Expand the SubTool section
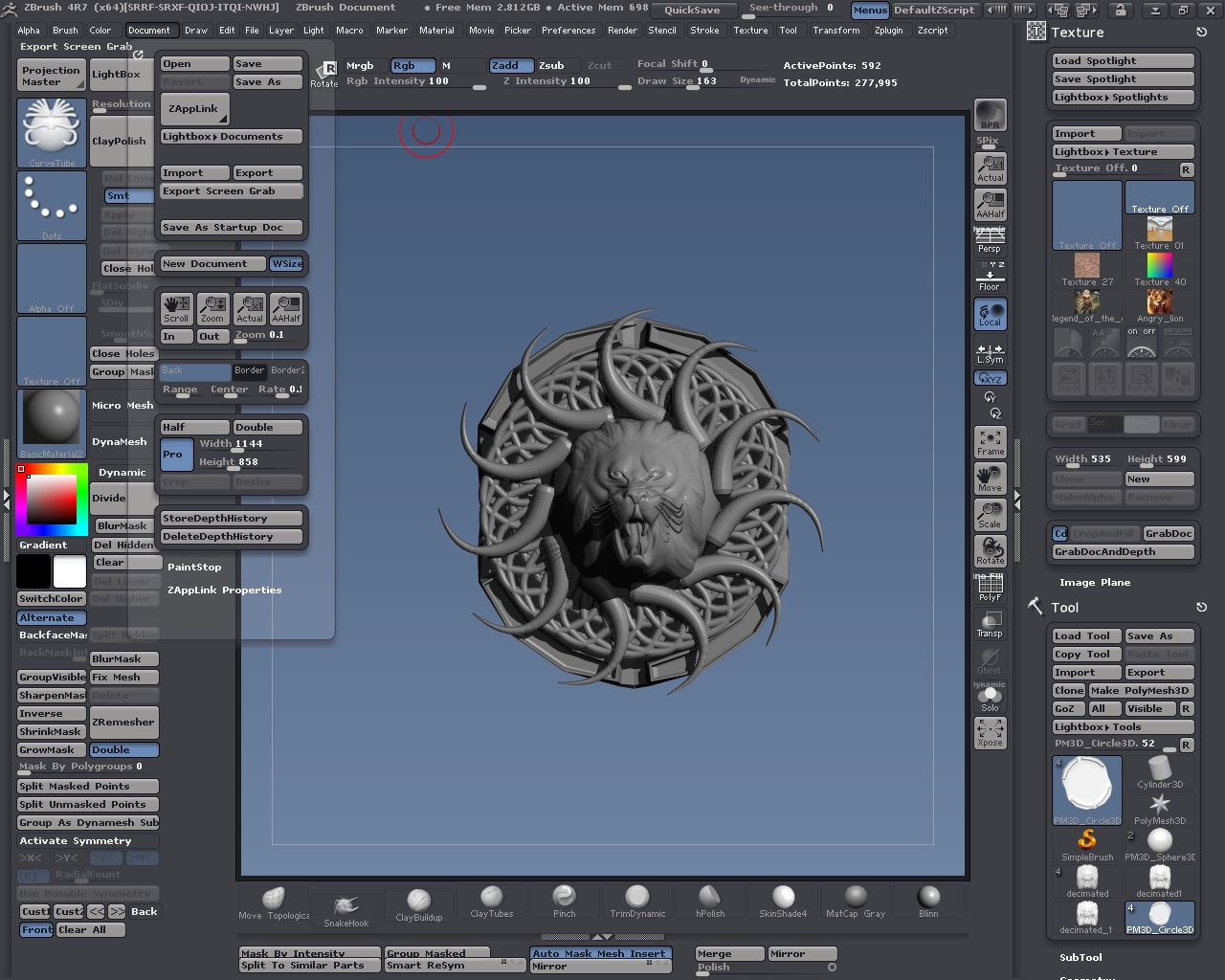The height and width of the screenshot is (980, 1225). pyautogui.click(x=1080, y=957)
